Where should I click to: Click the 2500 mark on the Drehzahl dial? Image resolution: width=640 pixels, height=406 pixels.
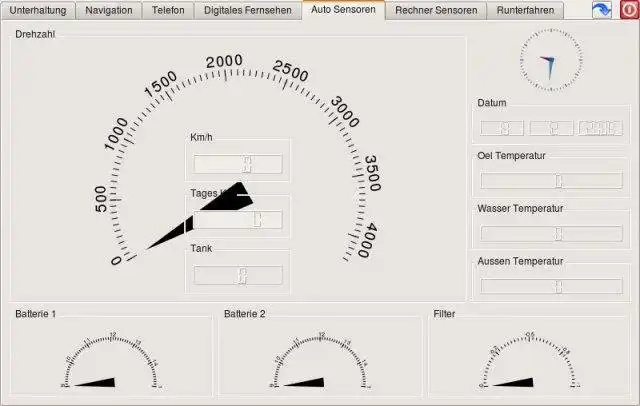[291, 71]
